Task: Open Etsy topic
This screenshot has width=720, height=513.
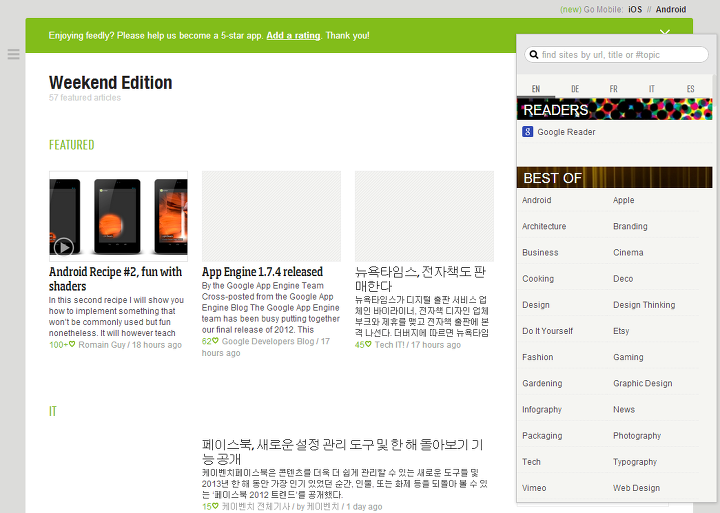Action: pos(621,331)
